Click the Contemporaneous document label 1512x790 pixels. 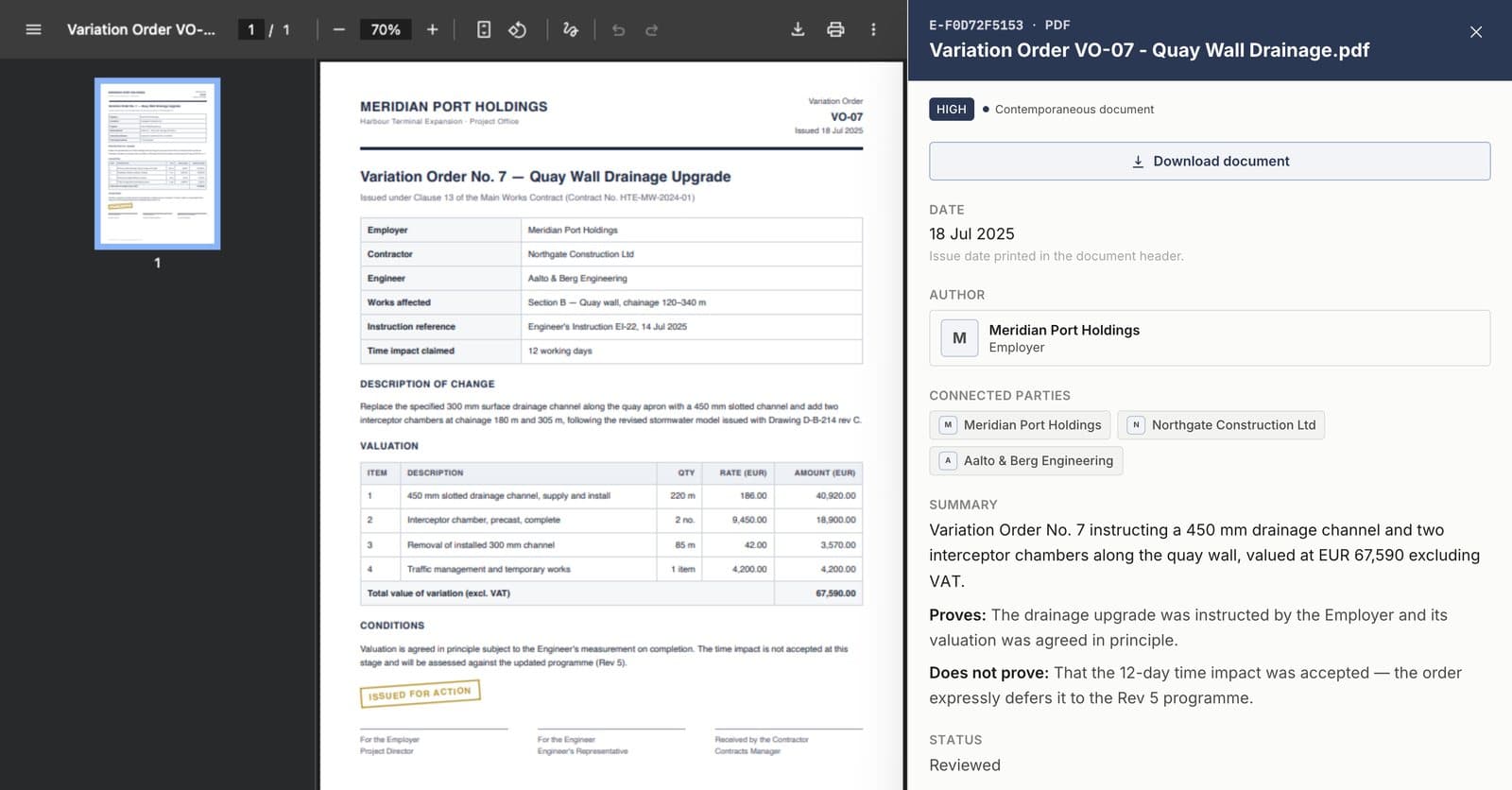click(x=1074, y=110)
